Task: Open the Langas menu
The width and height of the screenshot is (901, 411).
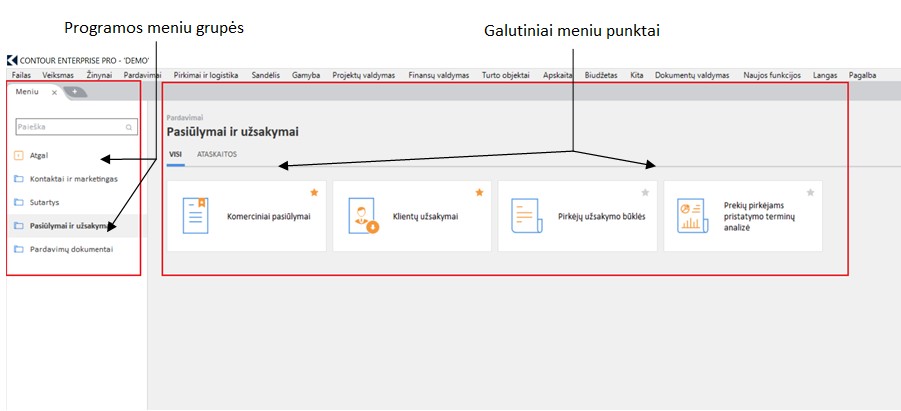Action: click(825, 75)
